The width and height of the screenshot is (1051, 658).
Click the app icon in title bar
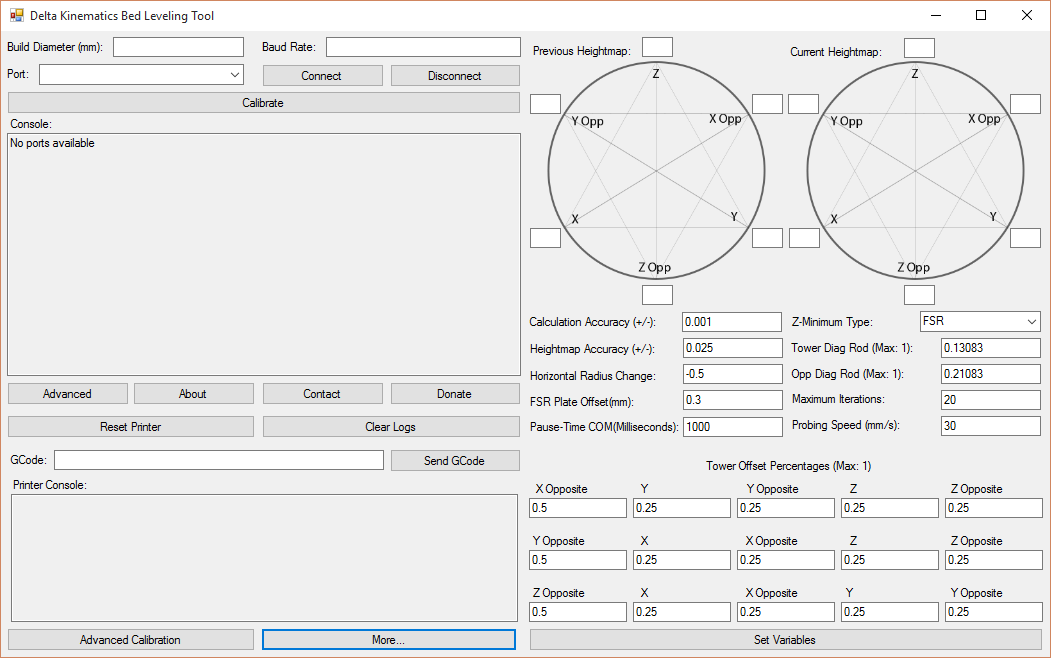tap(16, 16)
